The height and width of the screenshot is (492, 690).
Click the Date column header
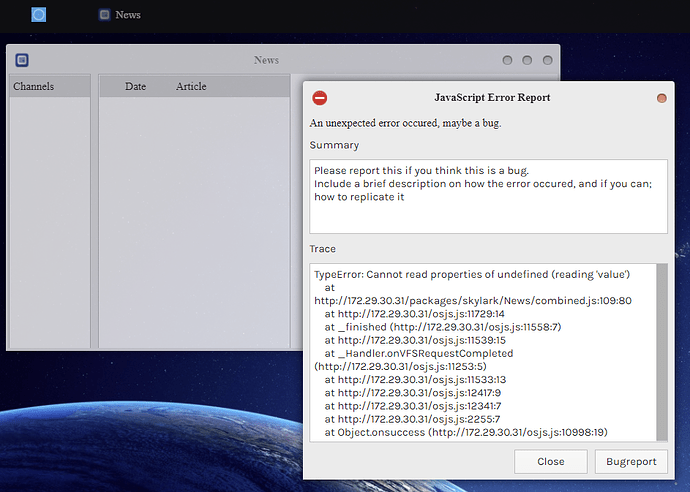(135, 86)
